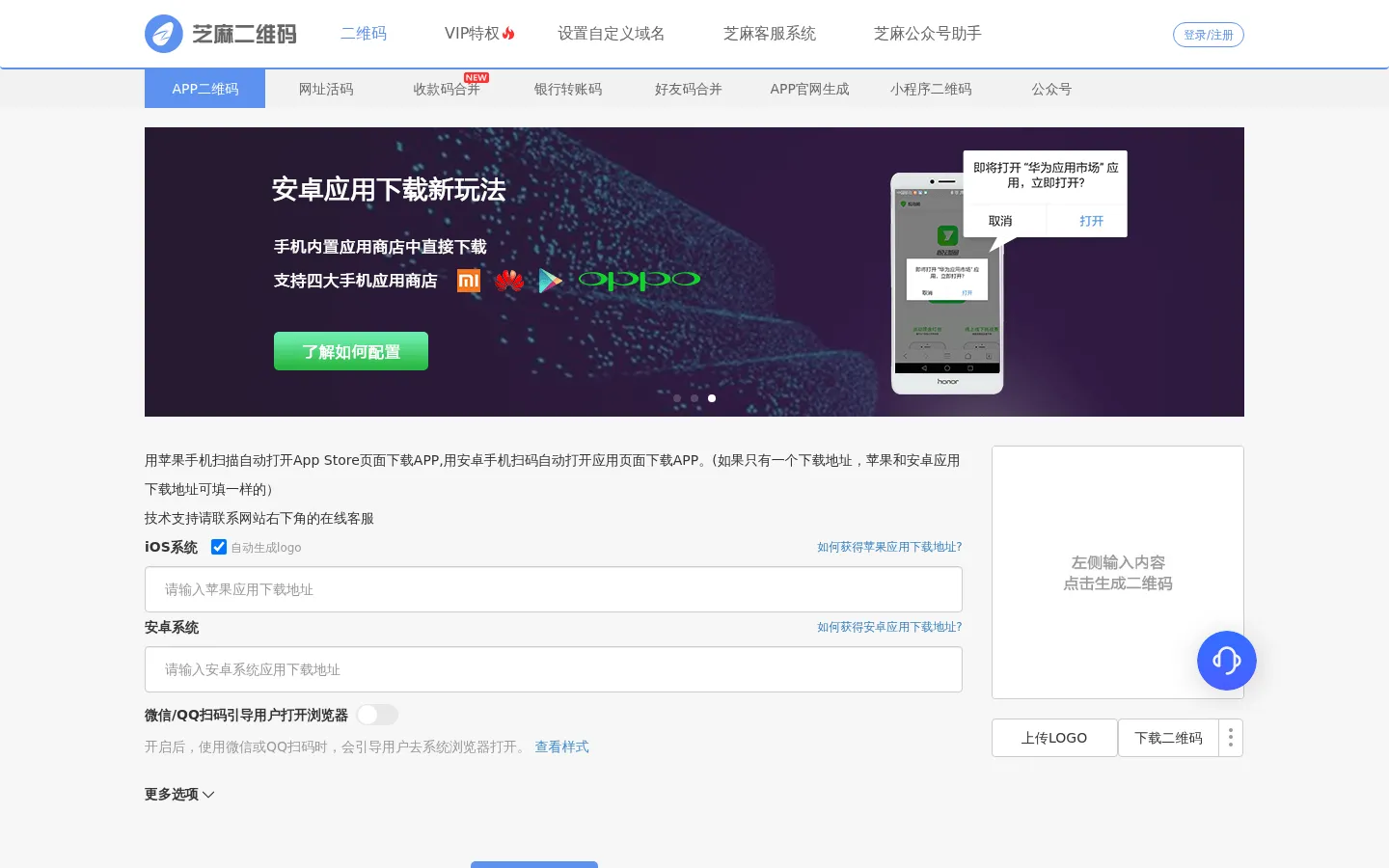Click the 安卓应用下载新玩法 banner headline
The image size is (1389, 868).
click(389, 190)
